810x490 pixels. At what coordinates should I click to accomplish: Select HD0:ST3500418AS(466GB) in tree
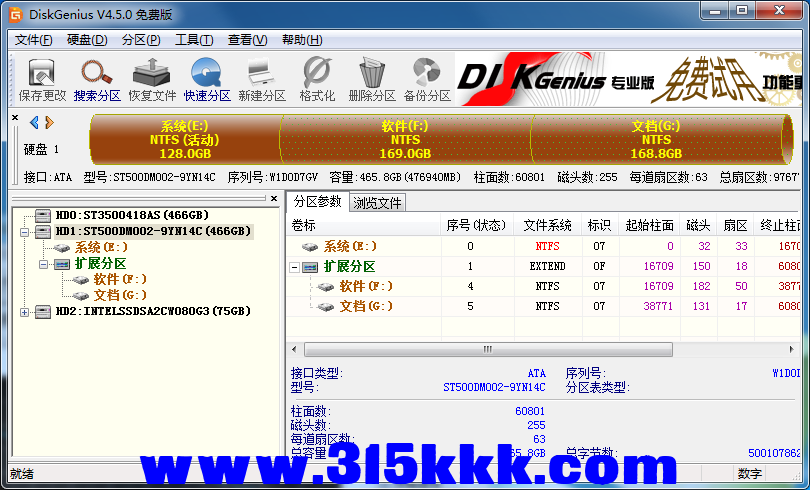(132, 215)
